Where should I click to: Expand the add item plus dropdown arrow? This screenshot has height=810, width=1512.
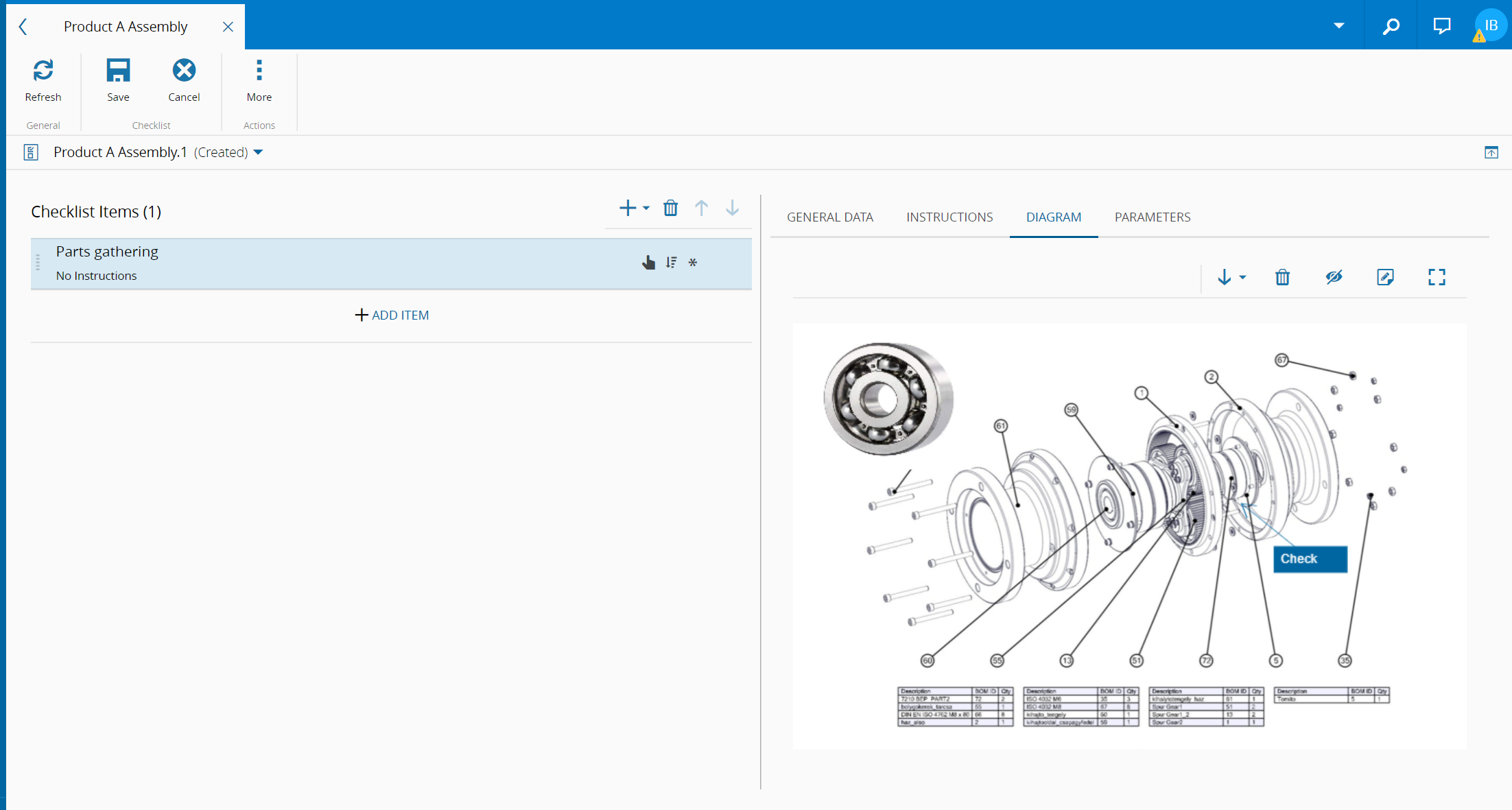pyautogui.click(x=646, y=208)
